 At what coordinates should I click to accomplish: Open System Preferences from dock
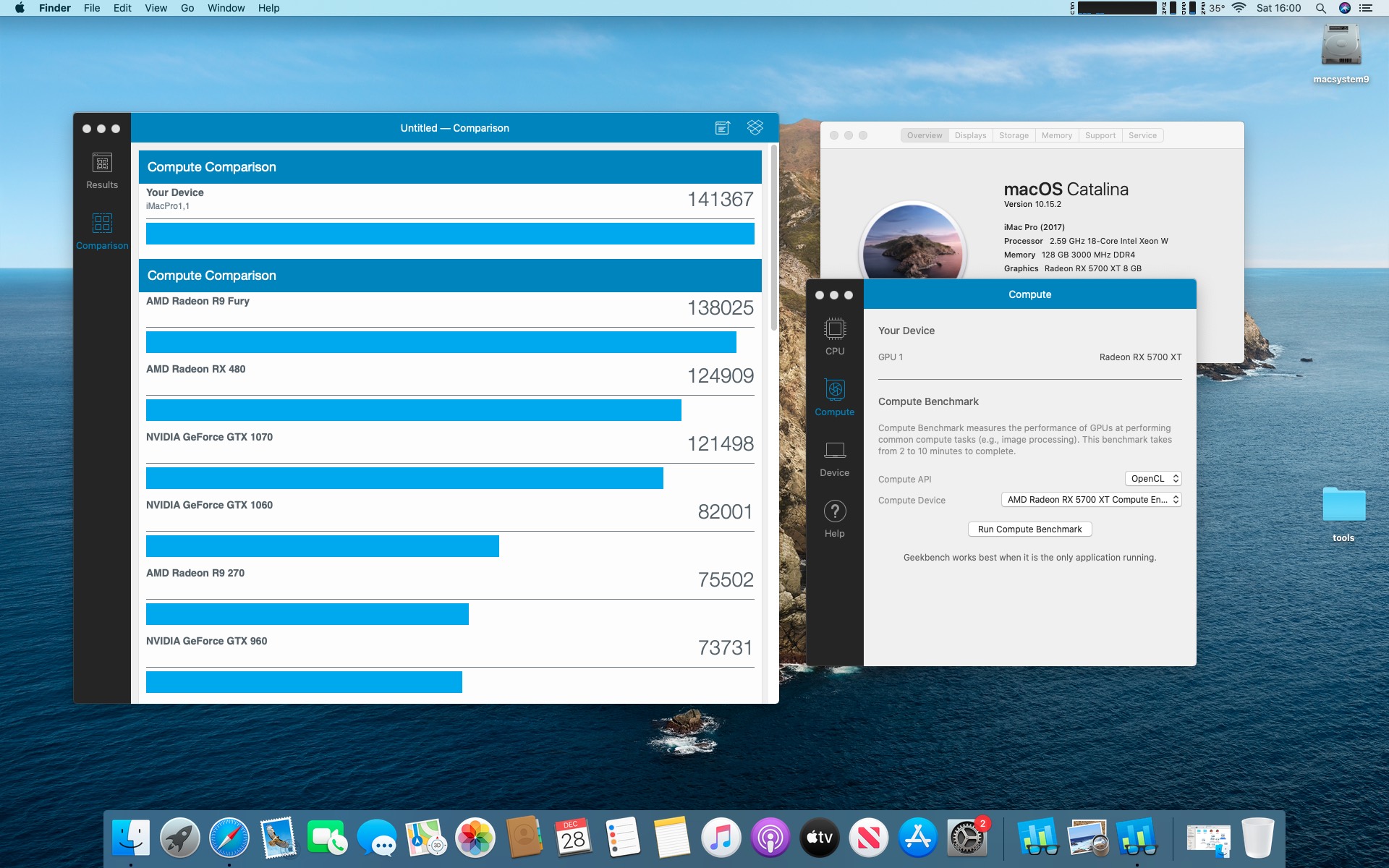pyautogui.click(x=967, y=838)
